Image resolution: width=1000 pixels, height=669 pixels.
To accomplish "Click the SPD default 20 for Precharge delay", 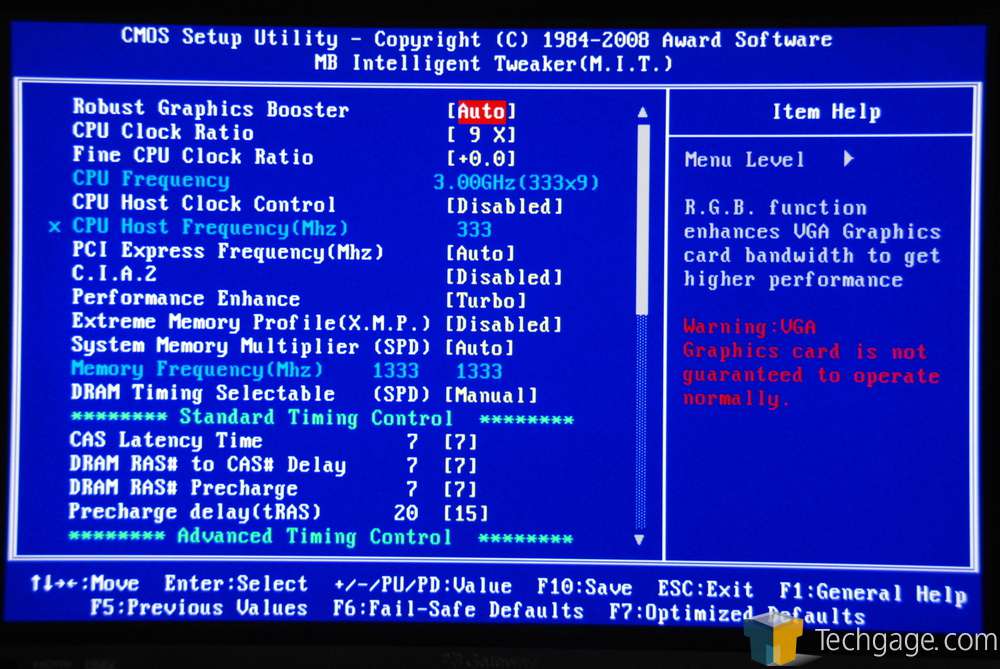I will (406, 513).
